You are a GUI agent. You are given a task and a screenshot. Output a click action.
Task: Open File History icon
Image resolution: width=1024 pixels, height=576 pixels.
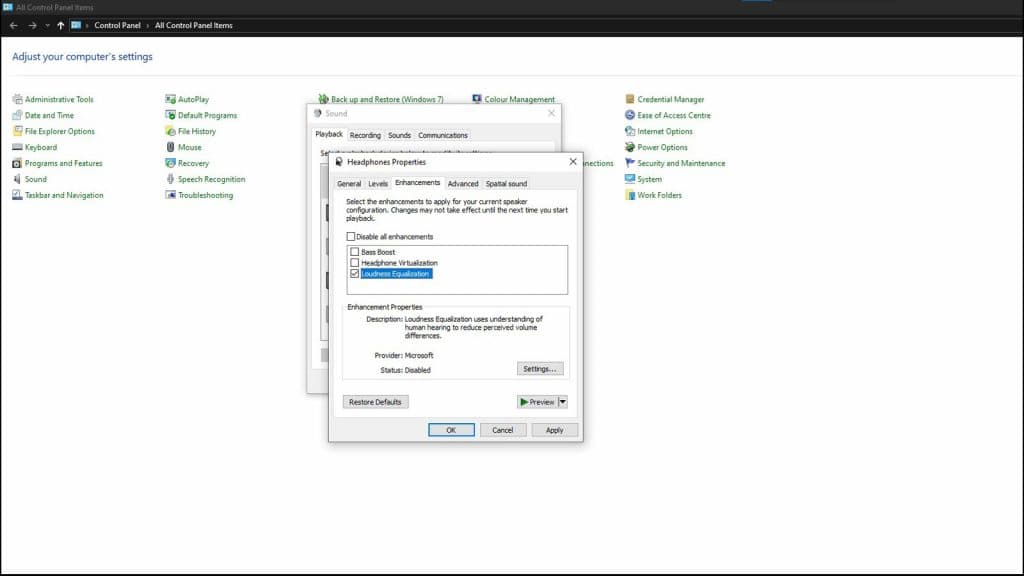point(170,131)
